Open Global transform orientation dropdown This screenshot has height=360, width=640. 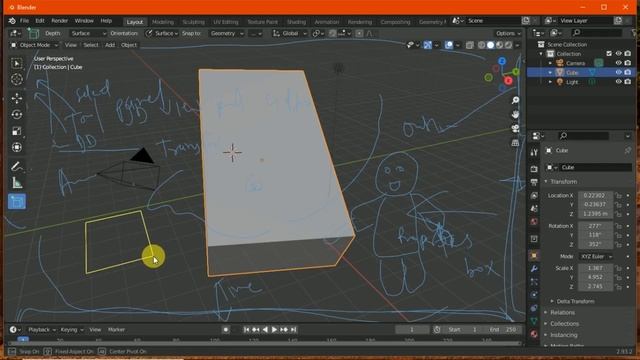(x=290, y=33)
